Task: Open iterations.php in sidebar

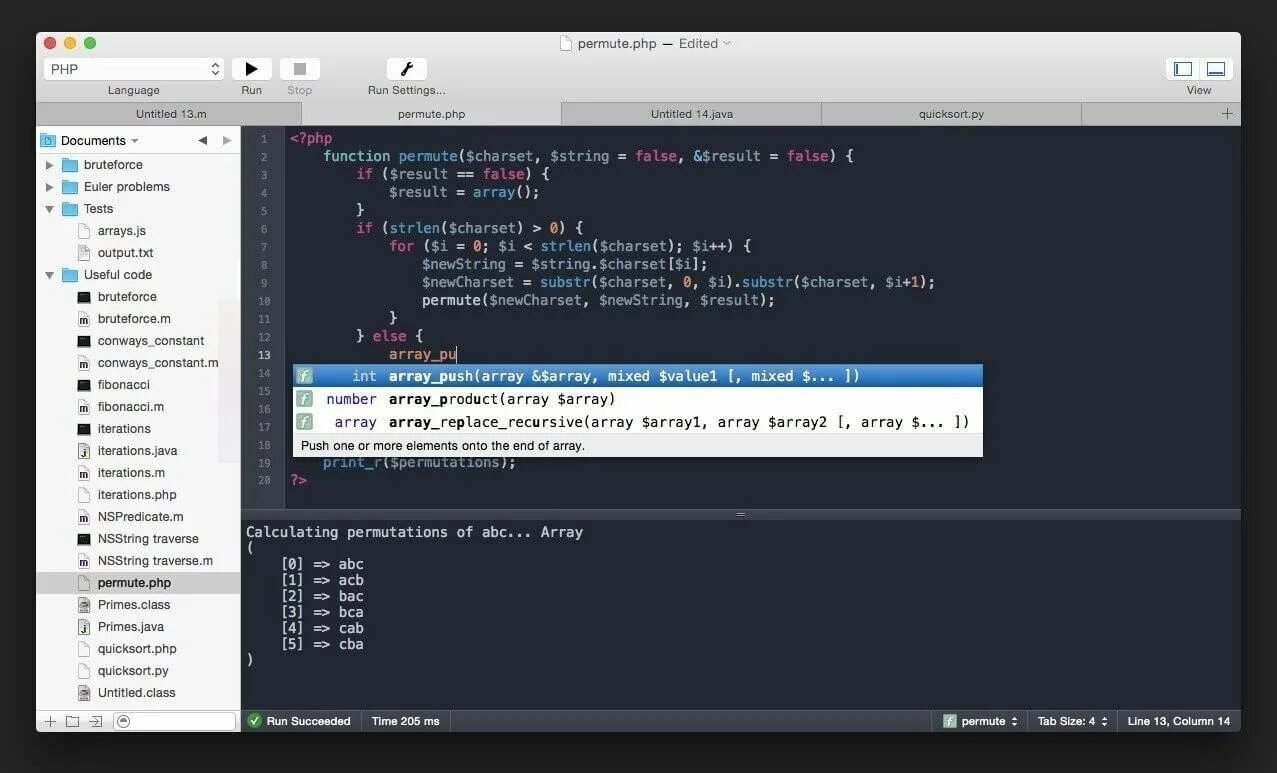Action: (x=137, y=495)
